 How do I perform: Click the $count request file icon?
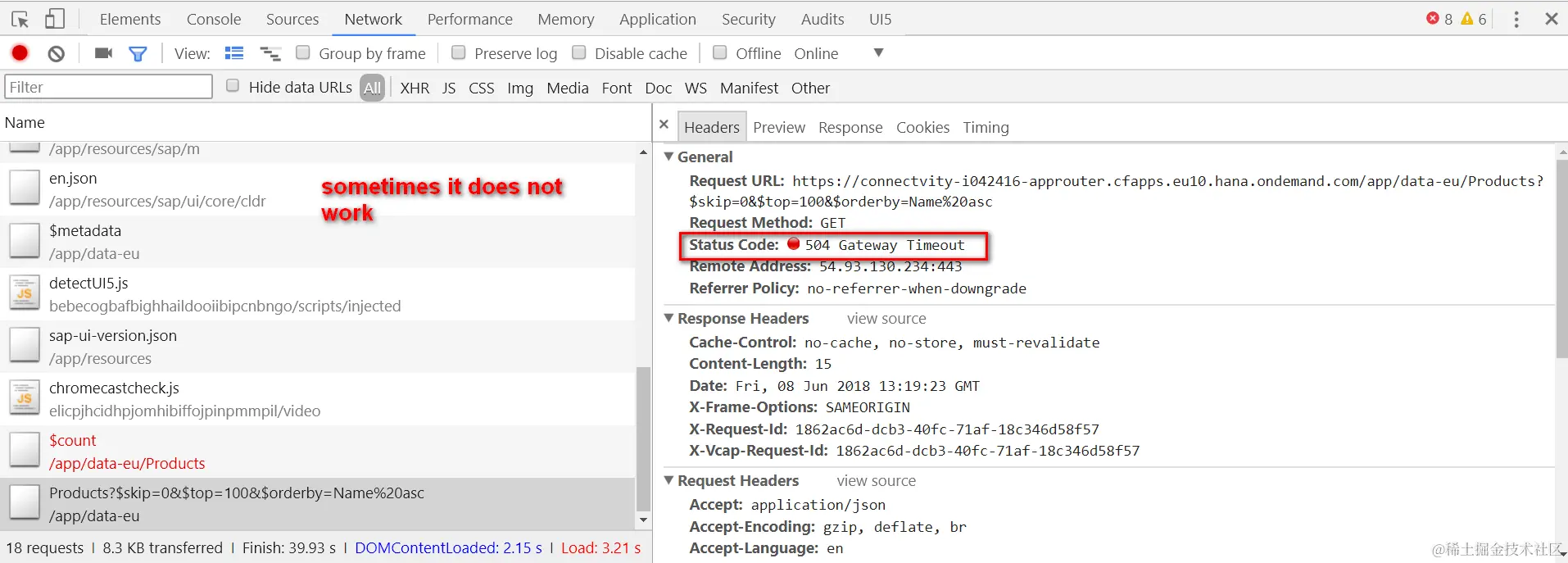[25, 450]
